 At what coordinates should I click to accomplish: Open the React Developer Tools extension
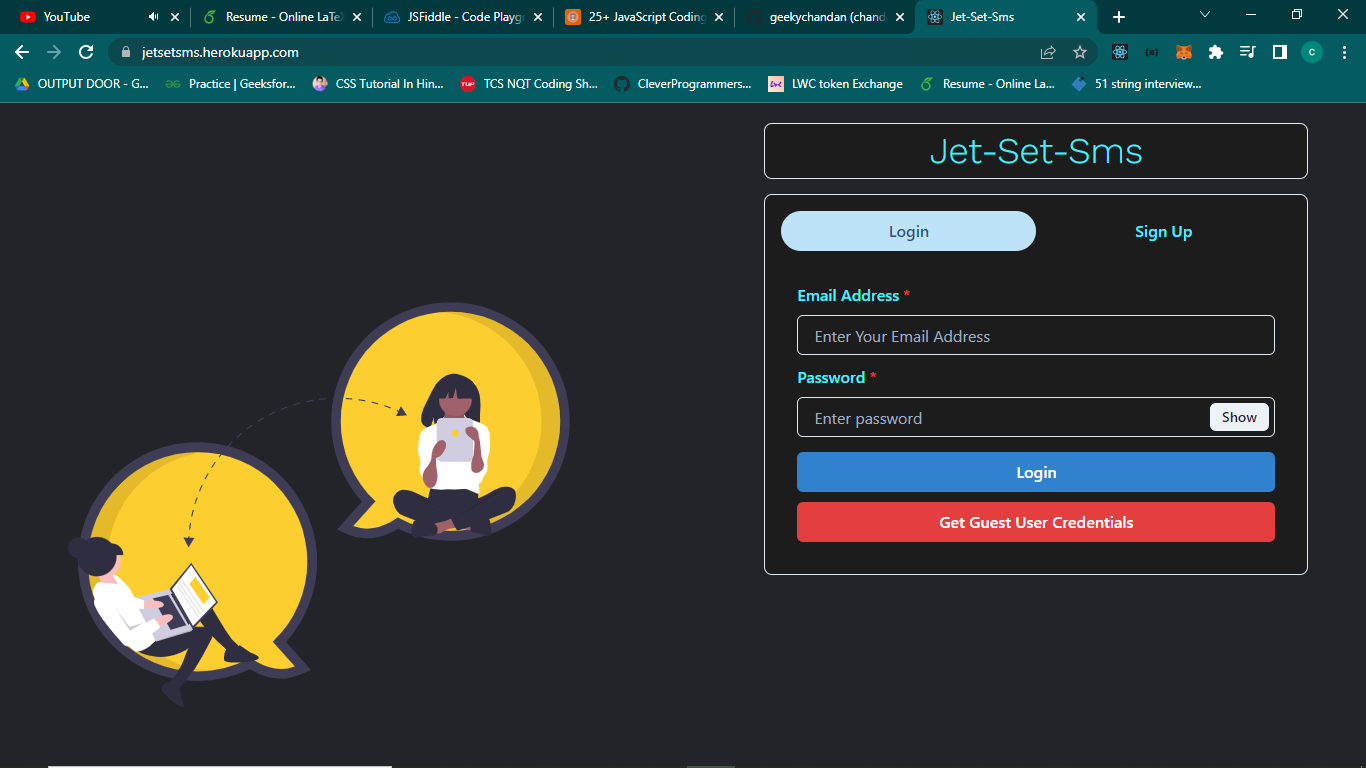coord(1120,51)
